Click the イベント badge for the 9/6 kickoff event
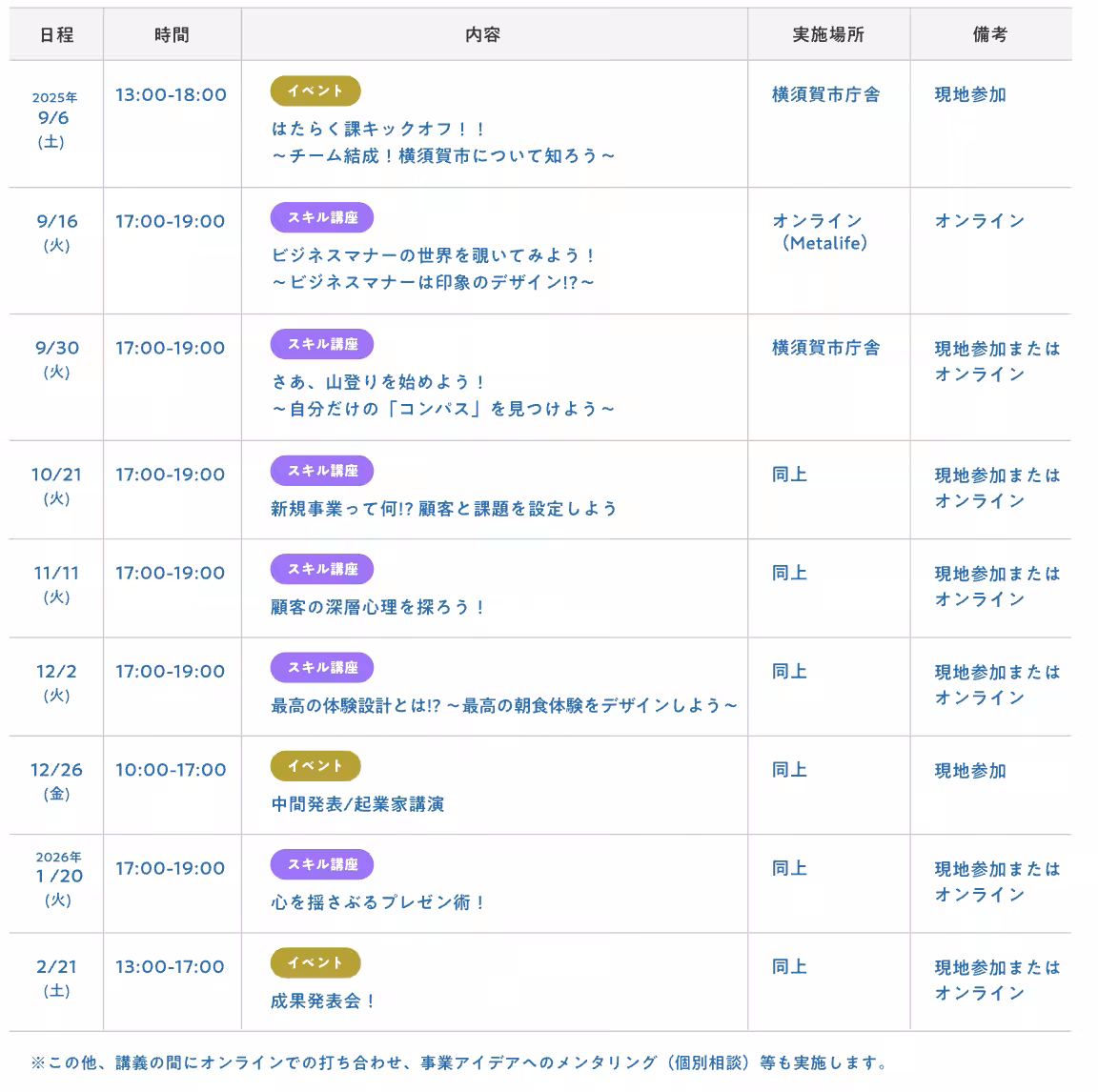 (x=316, y=91)
